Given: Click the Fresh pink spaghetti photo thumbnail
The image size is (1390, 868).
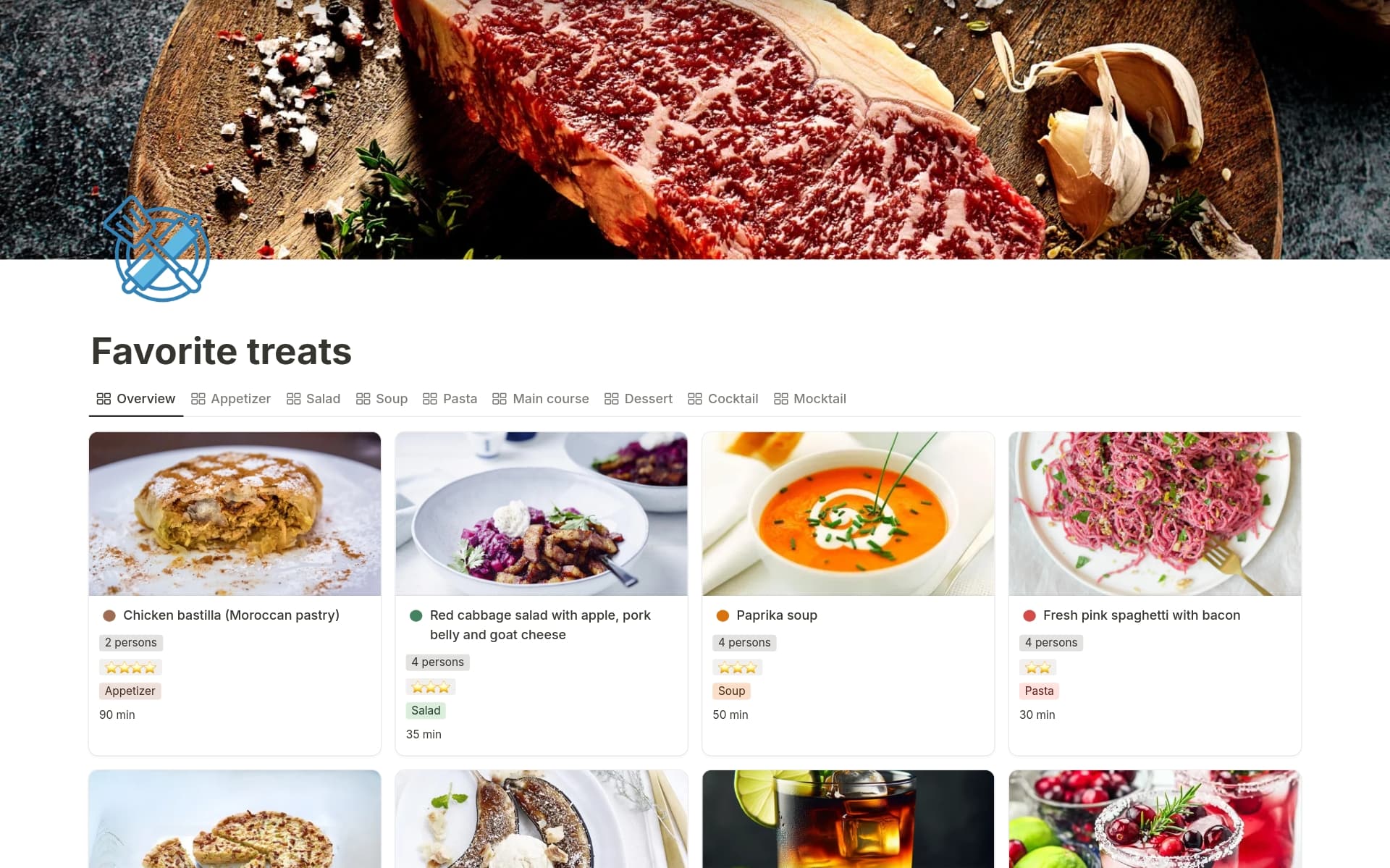Looking at the screenshot, I should (x=1155, y=514).
